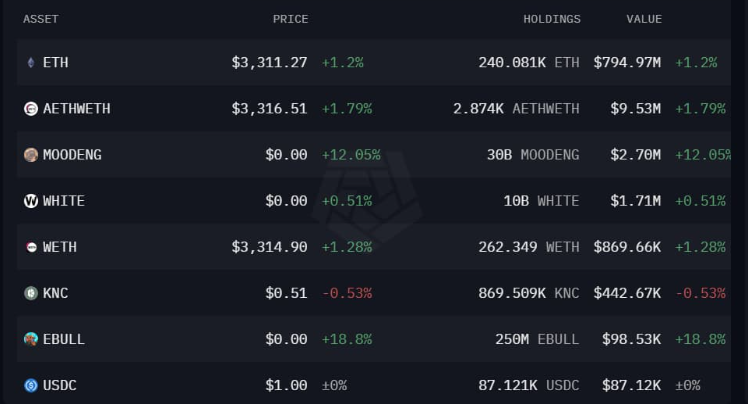748x404 pixels.
Task: Open the EBULL asset name link
Action: tap(64, 339)
